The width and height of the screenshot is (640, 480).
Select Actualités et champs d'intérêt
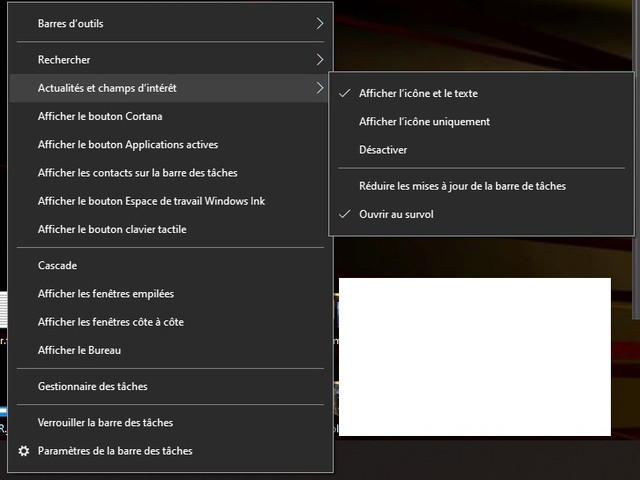coord(171,88)
